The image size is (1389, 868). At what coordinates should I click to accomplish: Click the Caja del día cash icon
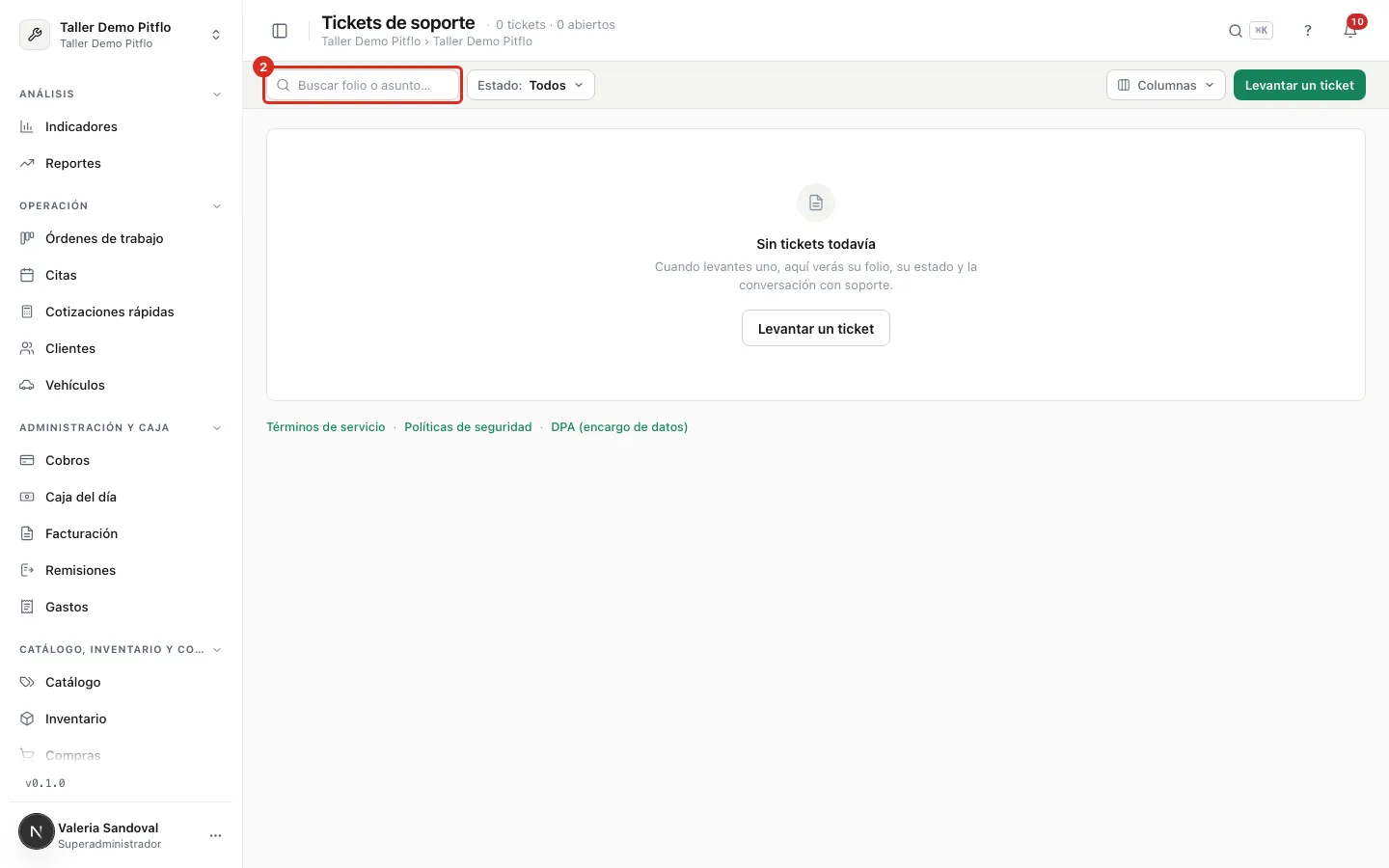point(27,497)
